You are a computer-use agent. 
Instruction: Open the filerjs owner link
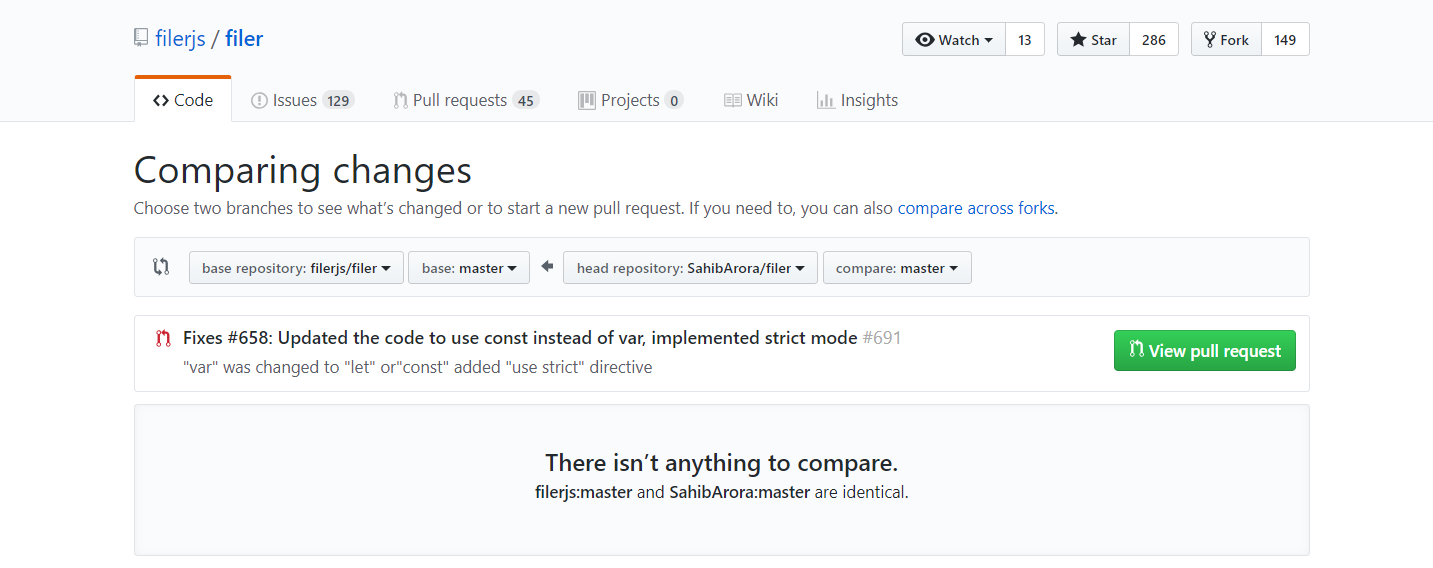coord(180,39)
